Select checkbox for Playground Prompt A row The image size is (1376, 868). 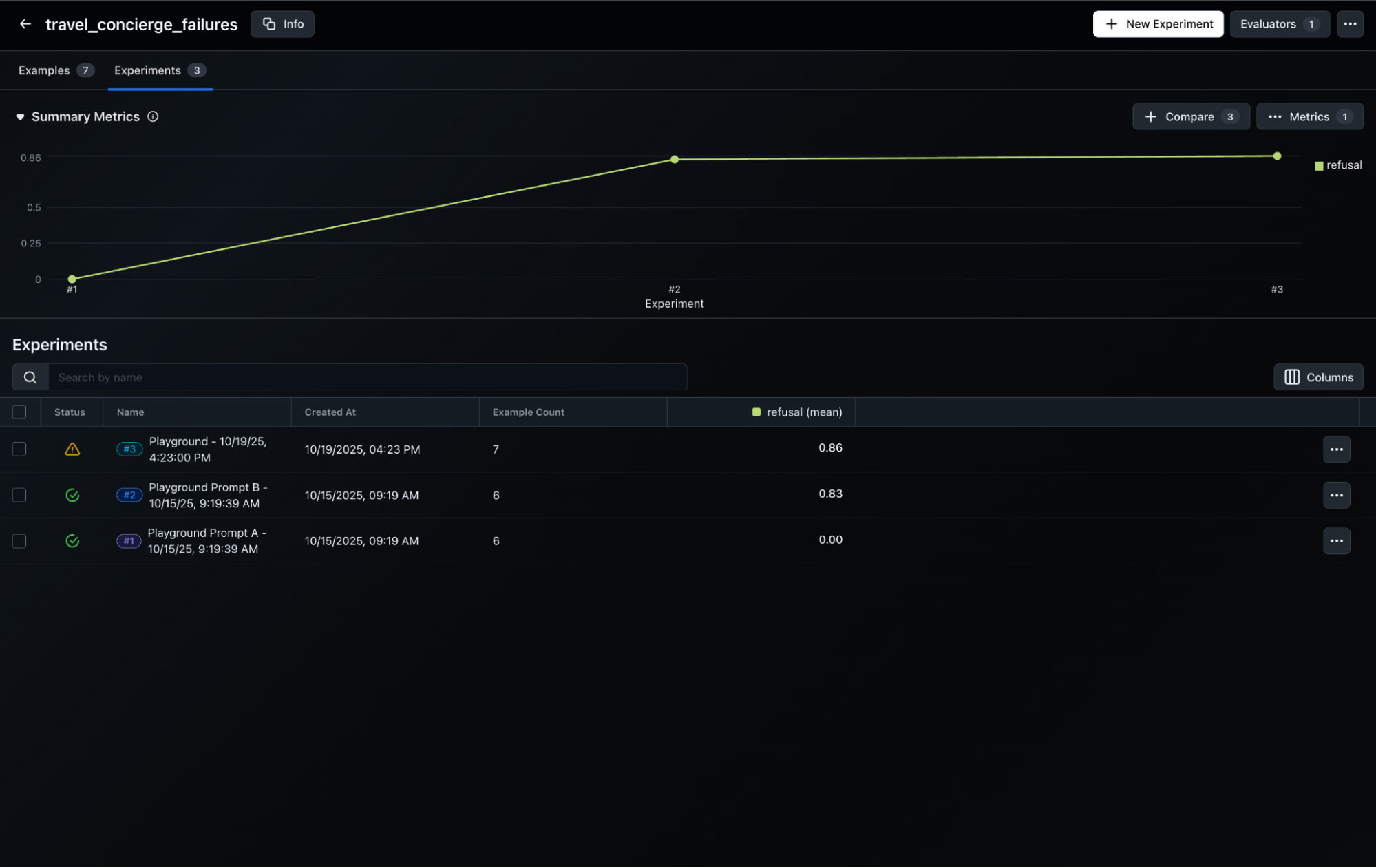click(x=19, y=541)
